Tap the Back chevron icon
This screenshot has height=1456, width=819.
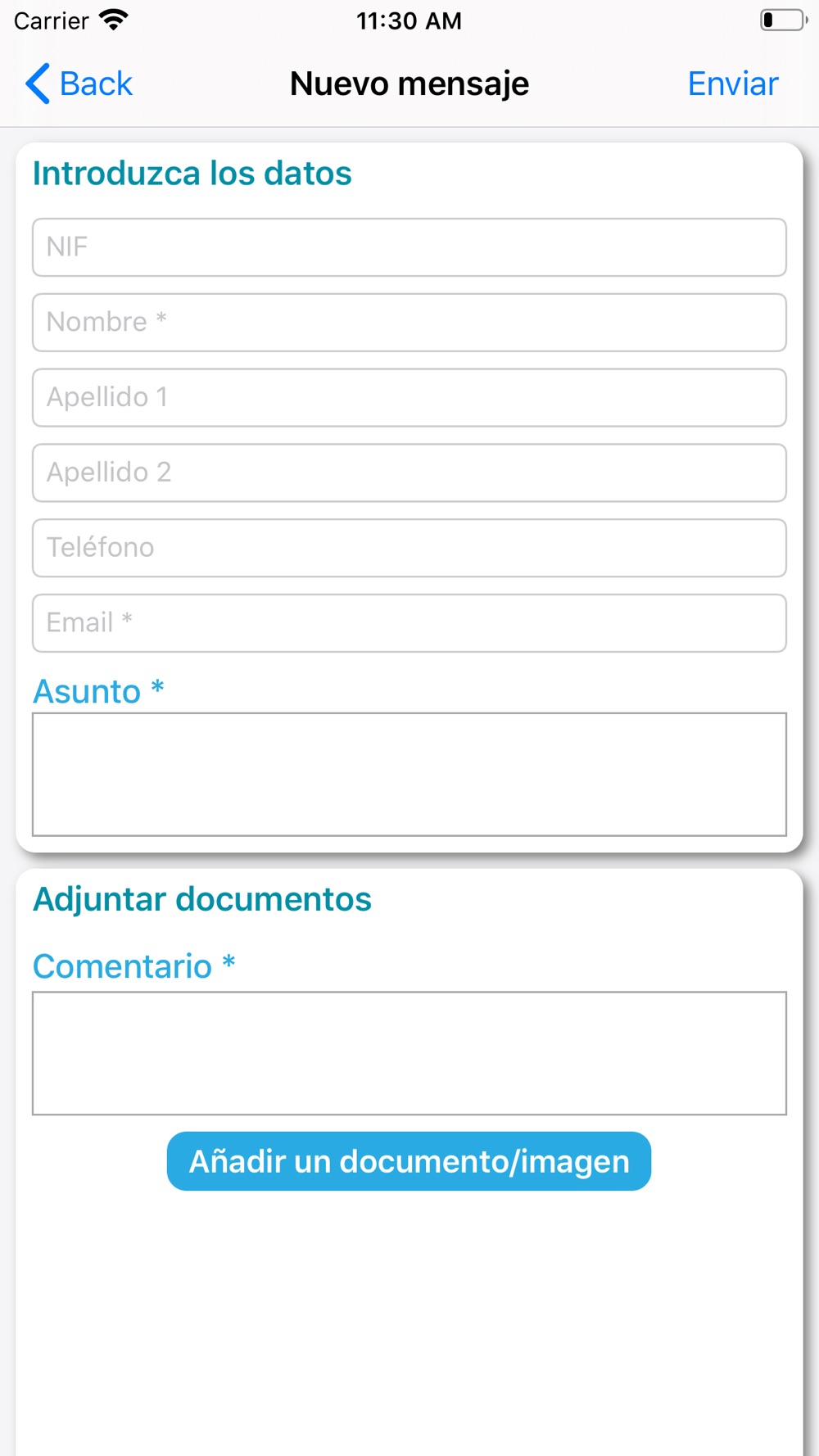click(x=38, y=84)
